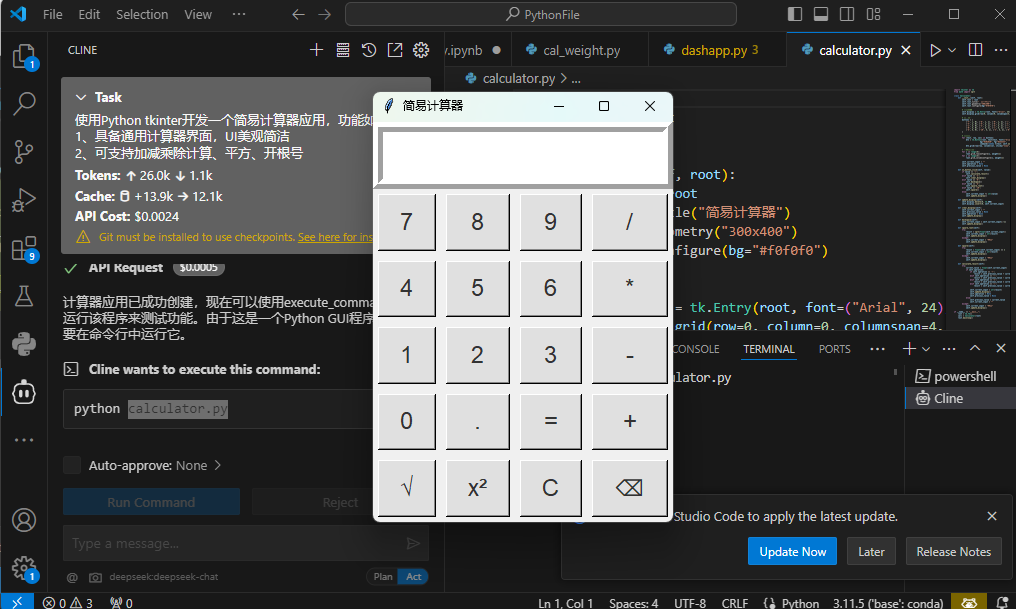Open Cline MCP servers icon
Screen dimensions: 1016x609
(343, 50)
